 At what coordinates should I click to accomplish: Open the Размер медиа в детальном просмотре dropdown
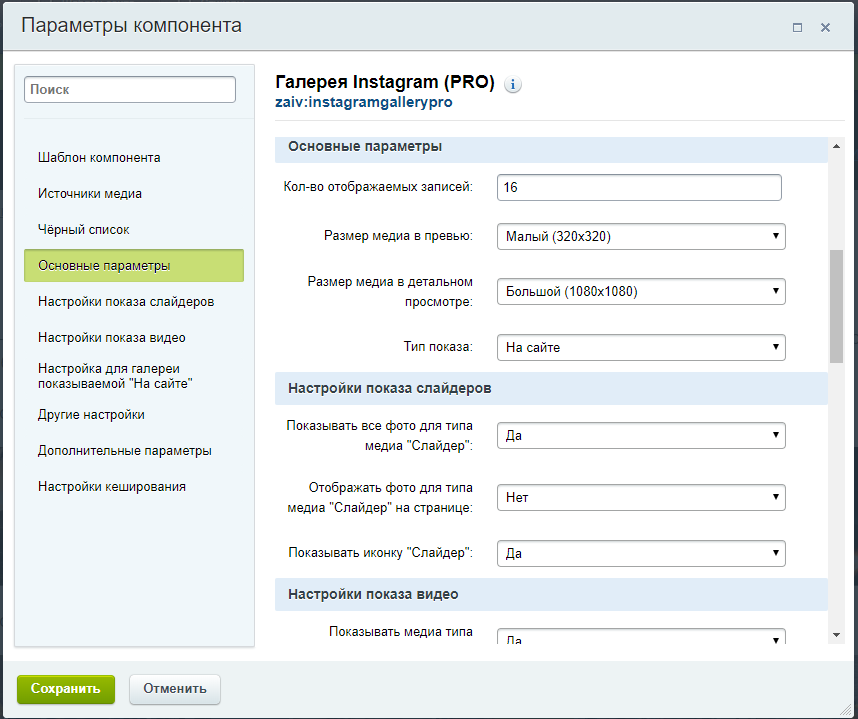641,292
